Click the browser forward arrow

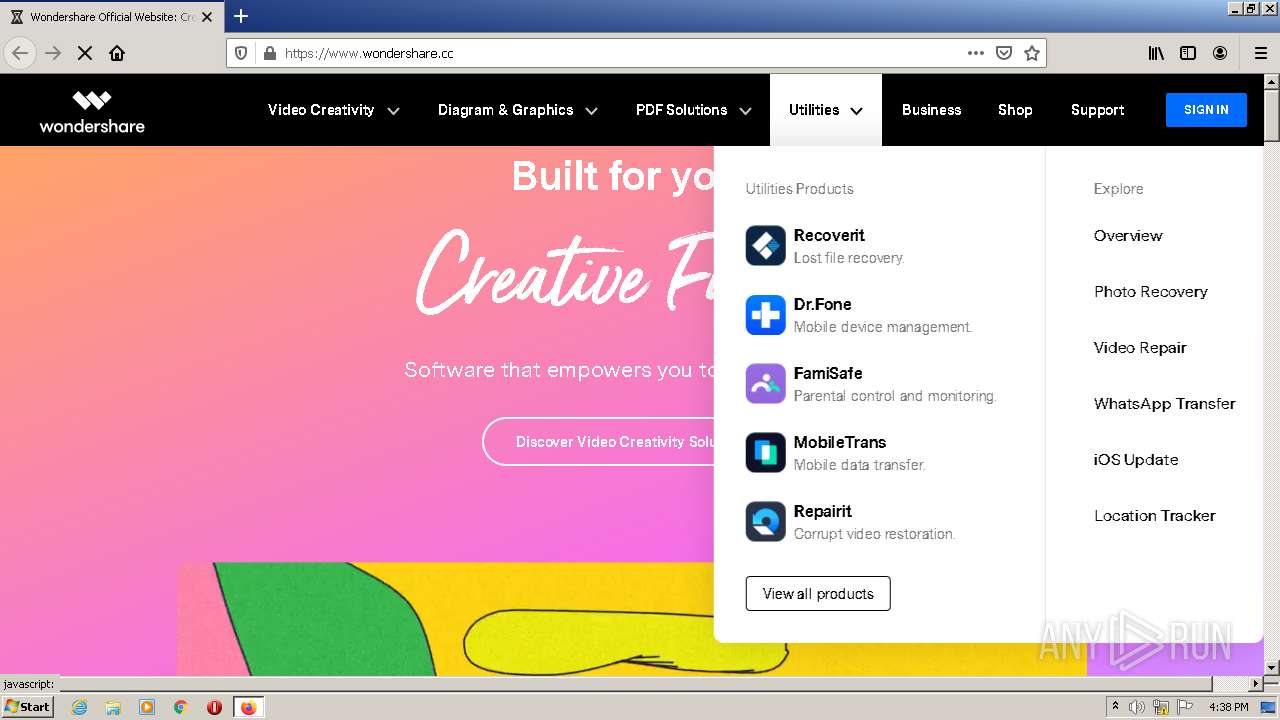pyautogui.click(x=53, y=53)
